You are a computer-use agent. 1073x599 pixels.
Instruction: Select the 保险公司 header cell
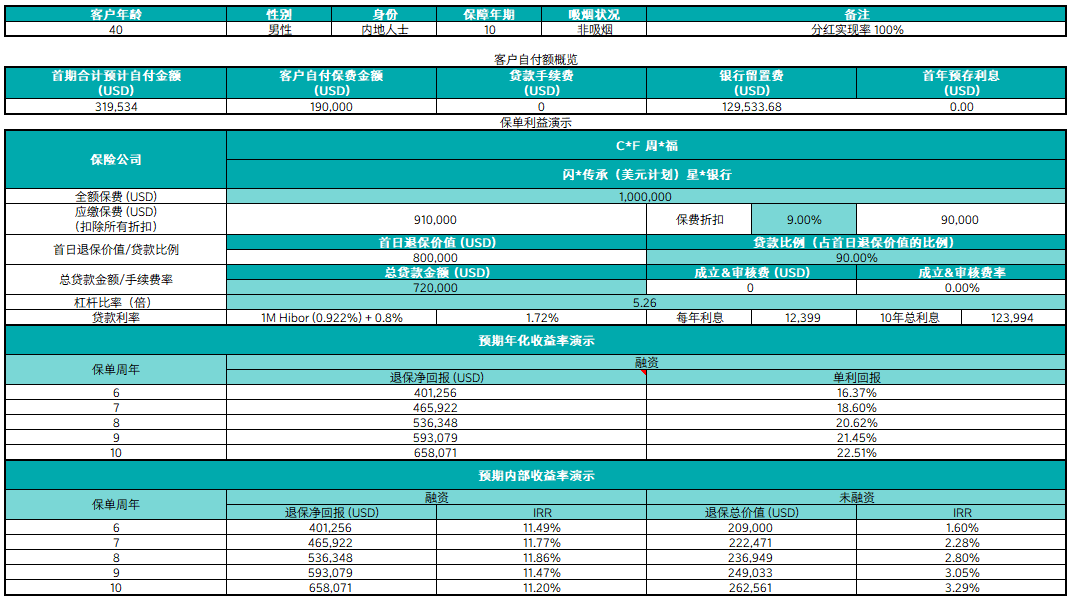pos(115,160)
